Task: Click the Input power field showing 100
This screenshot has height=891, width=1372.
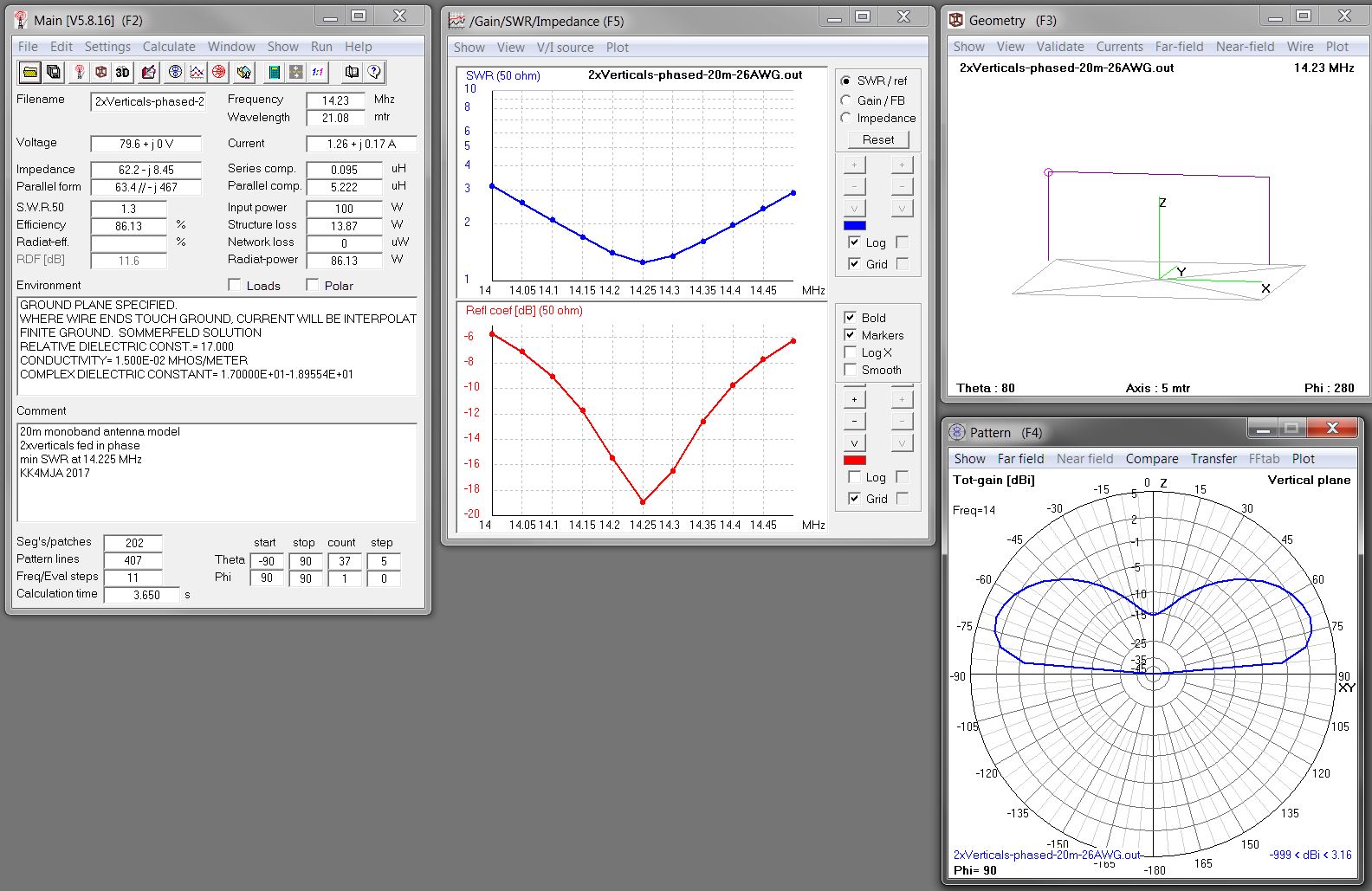Action: point(344,209)
